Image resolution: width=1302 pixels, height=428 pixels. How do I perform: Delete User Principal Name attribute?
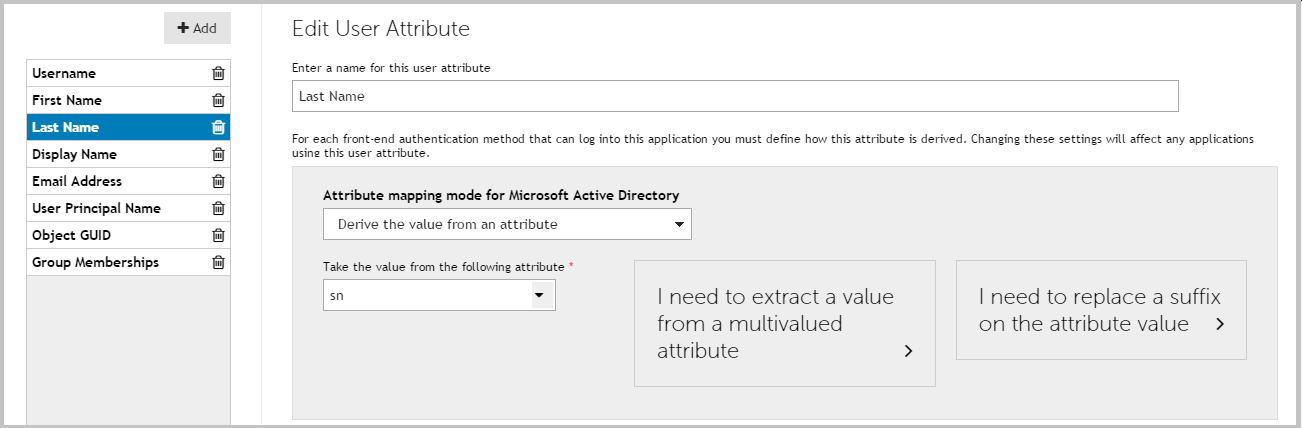tap(218, 208)
